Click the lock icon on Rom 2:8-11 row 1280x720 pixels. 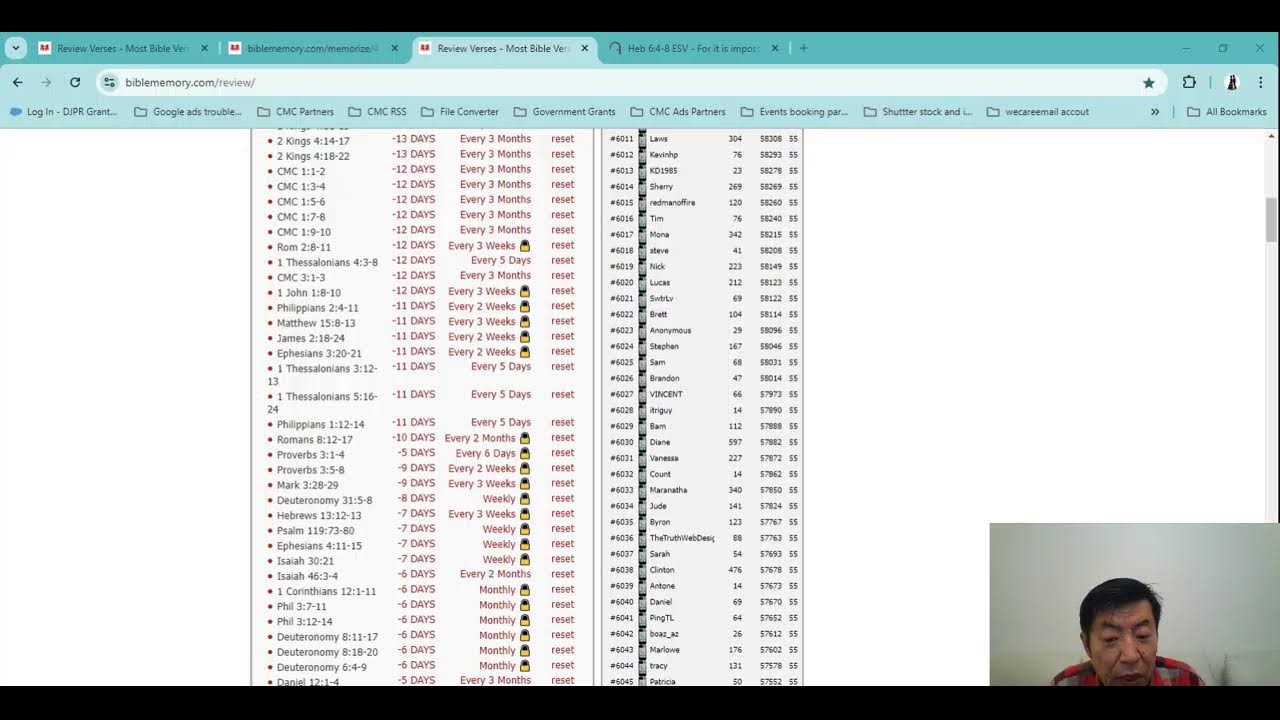click(524, 246)
